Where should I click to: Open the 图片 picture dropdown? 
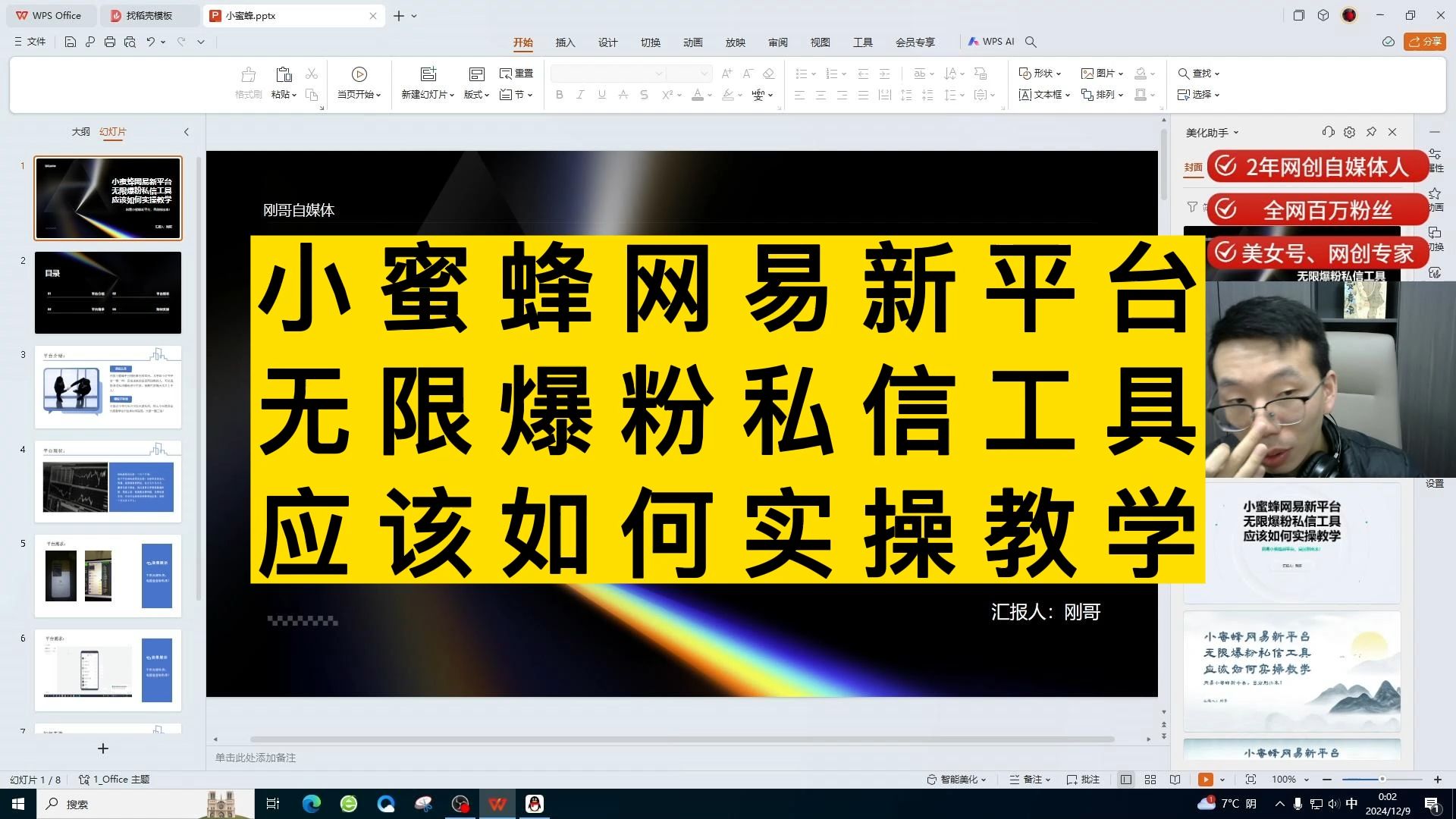click(x=1102, y=74)
